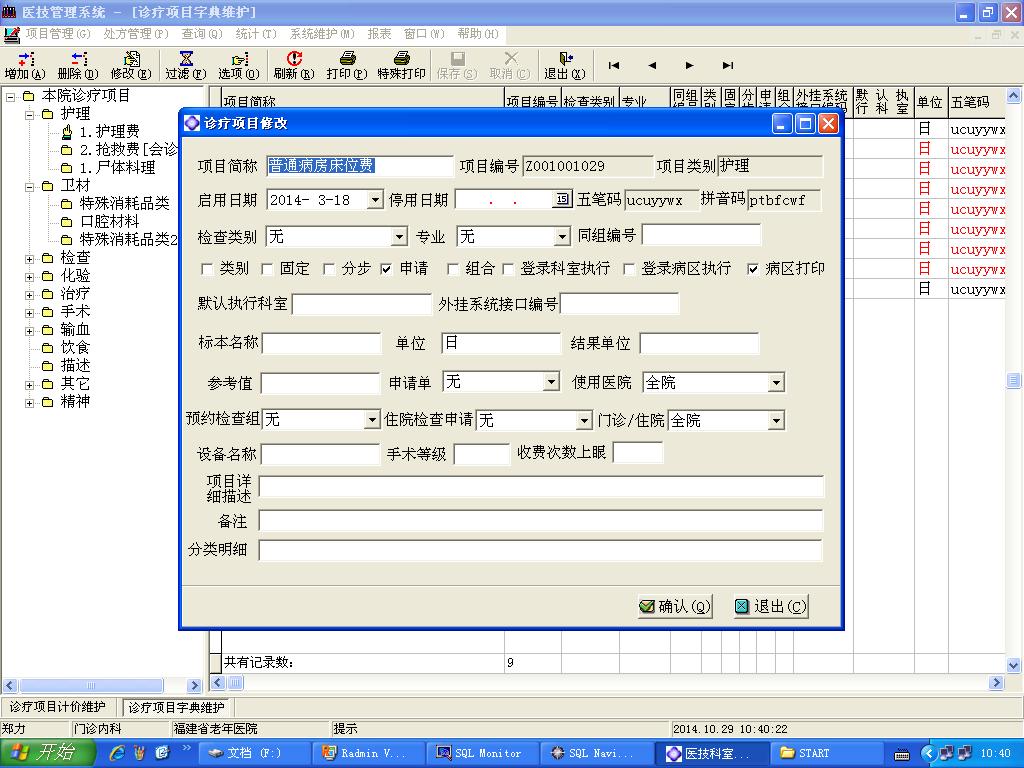Open the 检查类别 dropdown

[x=399, y=236]
